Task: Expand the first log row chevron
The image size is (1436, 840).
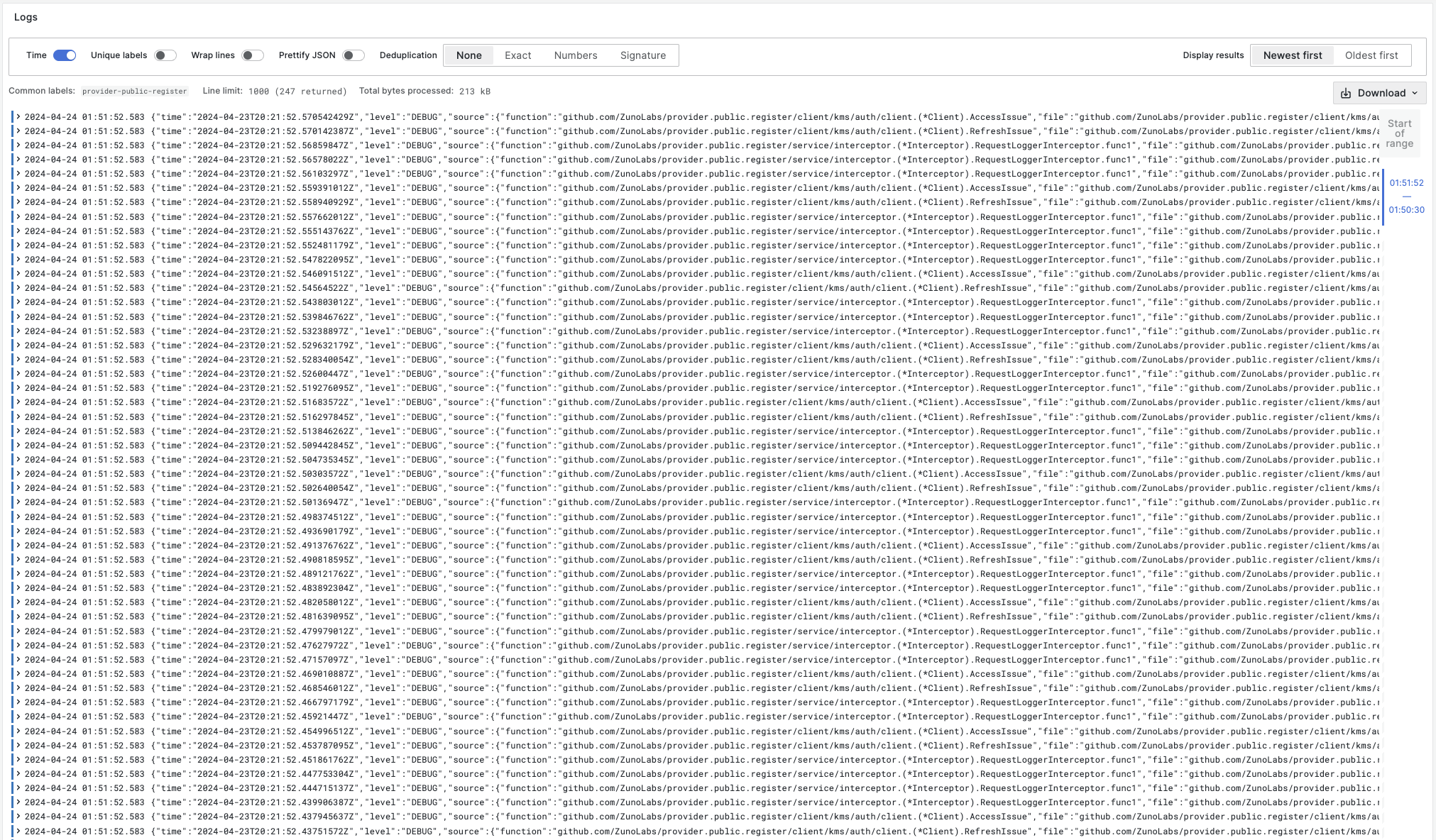Action: [18, 117]
